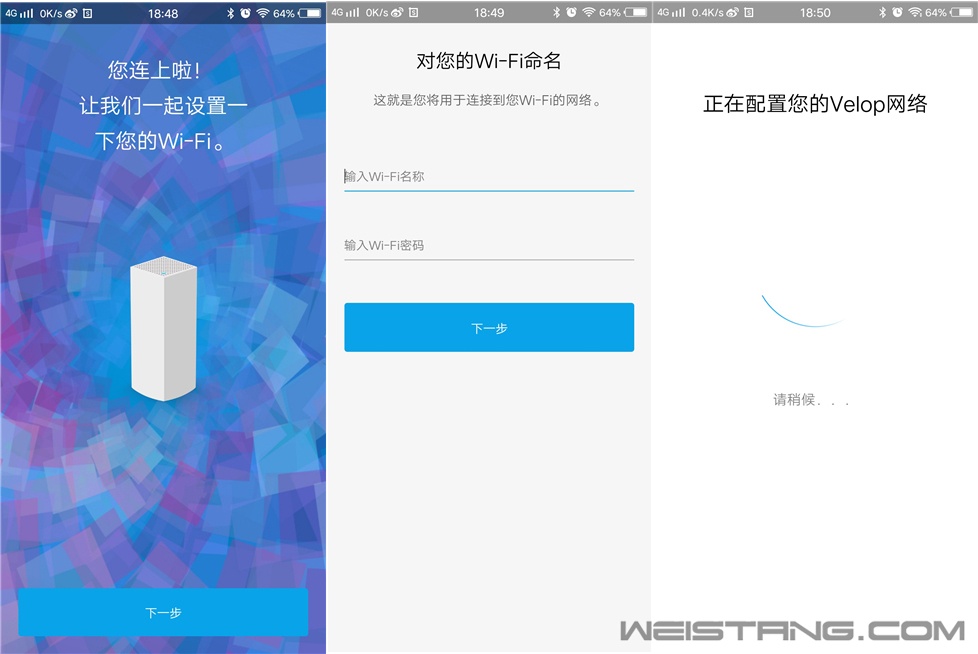Viewport: 978px width, 654px height.
Task: Tap the 正在配置您的Velop网络 title
Action: (x=815, y=104)
